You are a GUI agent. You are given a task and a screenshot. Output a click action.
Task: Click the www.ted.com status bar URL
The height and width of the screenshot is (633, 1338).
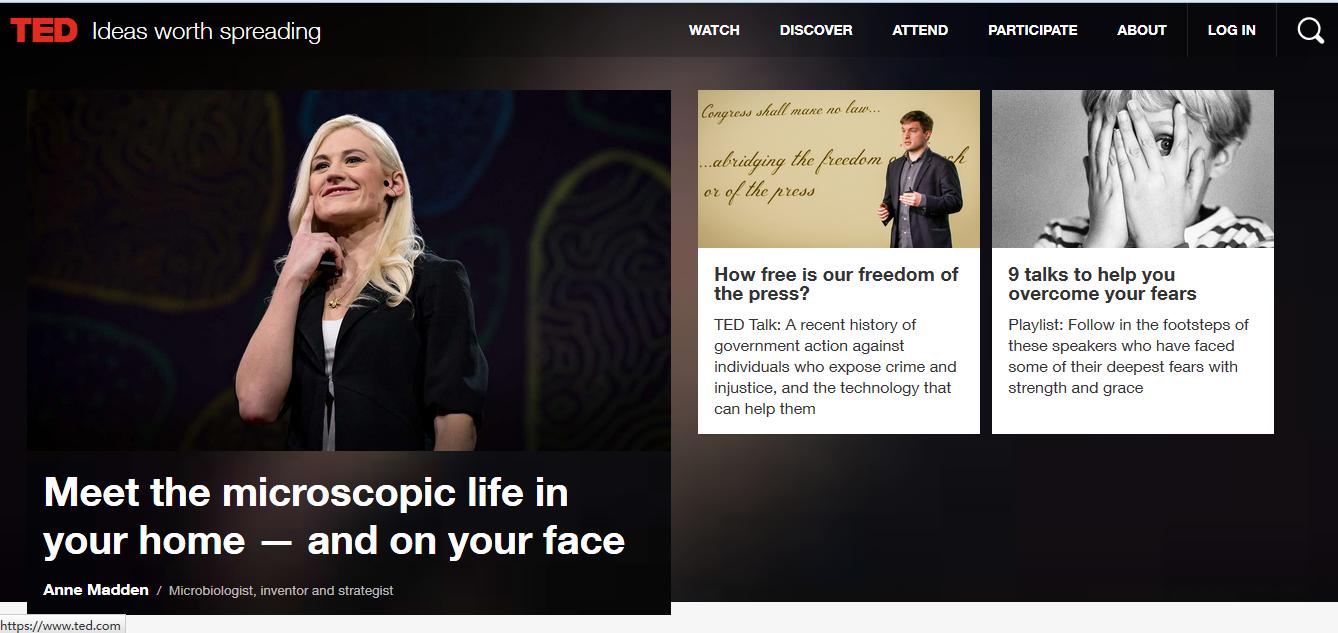pos(61,625)
